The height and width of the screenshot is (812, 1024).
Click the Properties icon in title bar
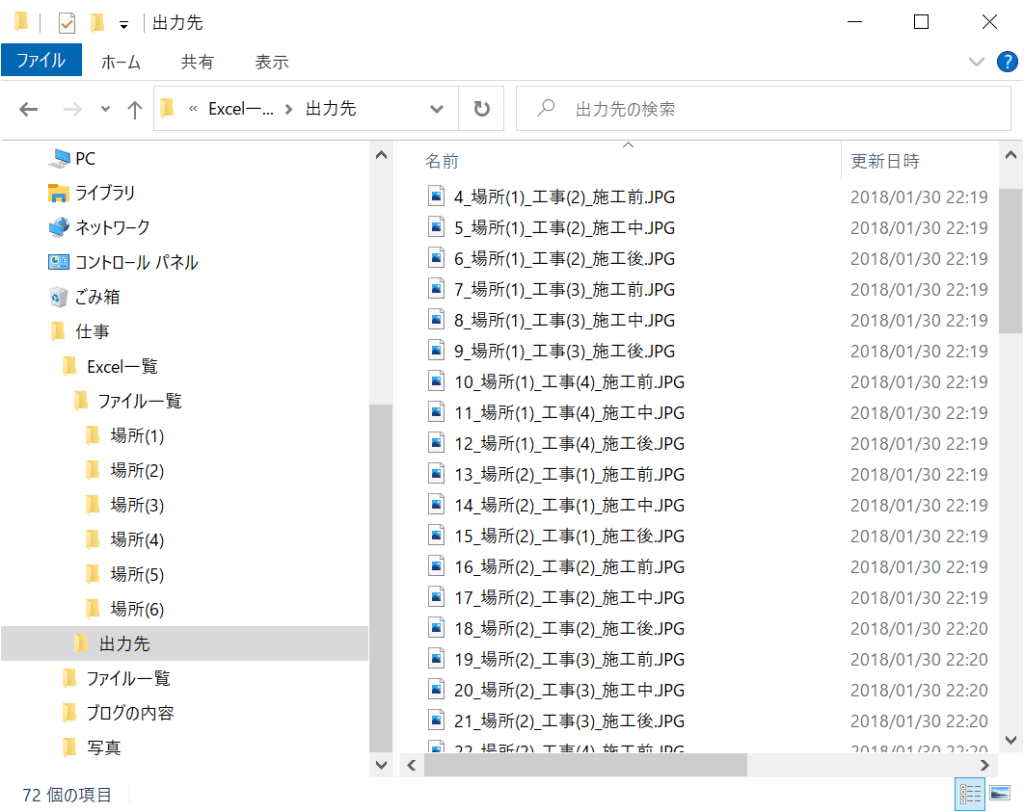click(x=68, y=22)
